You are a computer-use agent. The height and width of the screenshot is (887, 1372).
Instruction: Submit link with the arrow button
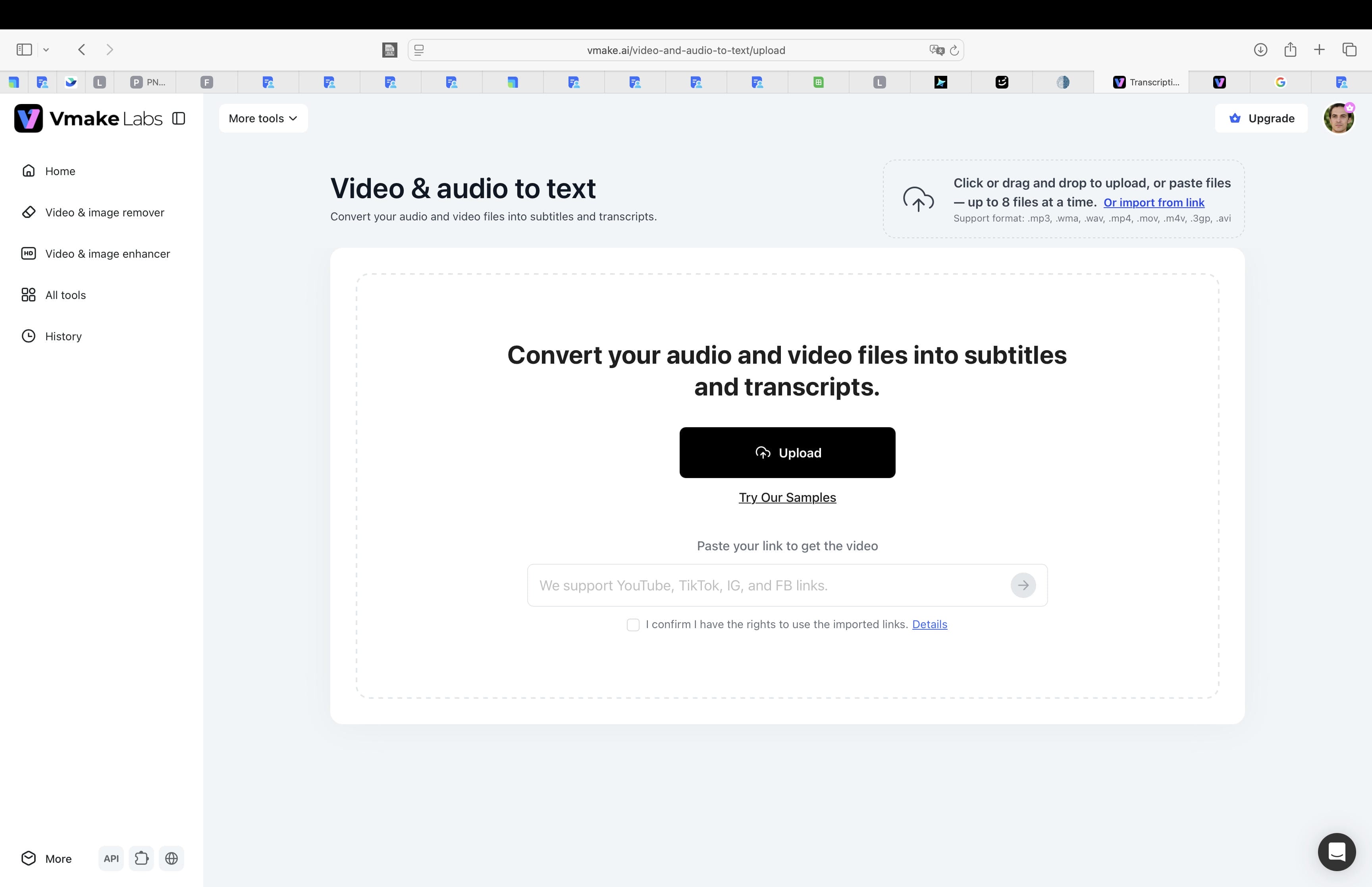1023,585
